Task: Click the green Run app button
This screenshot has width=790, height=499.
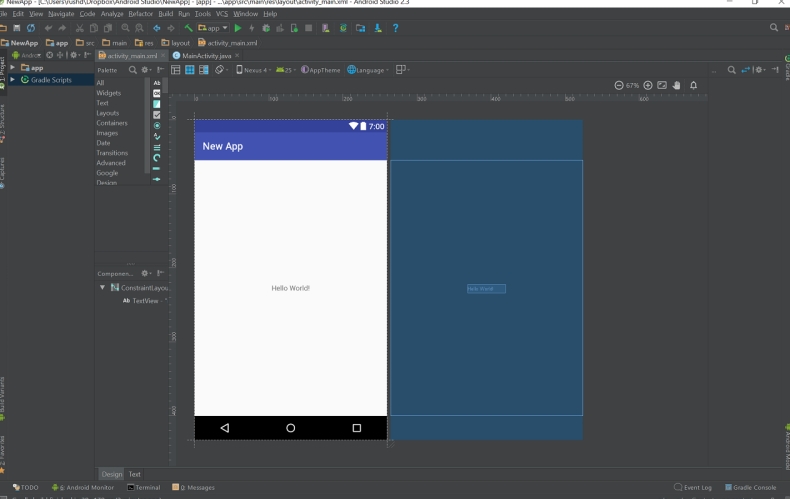Action: point(237,28)
